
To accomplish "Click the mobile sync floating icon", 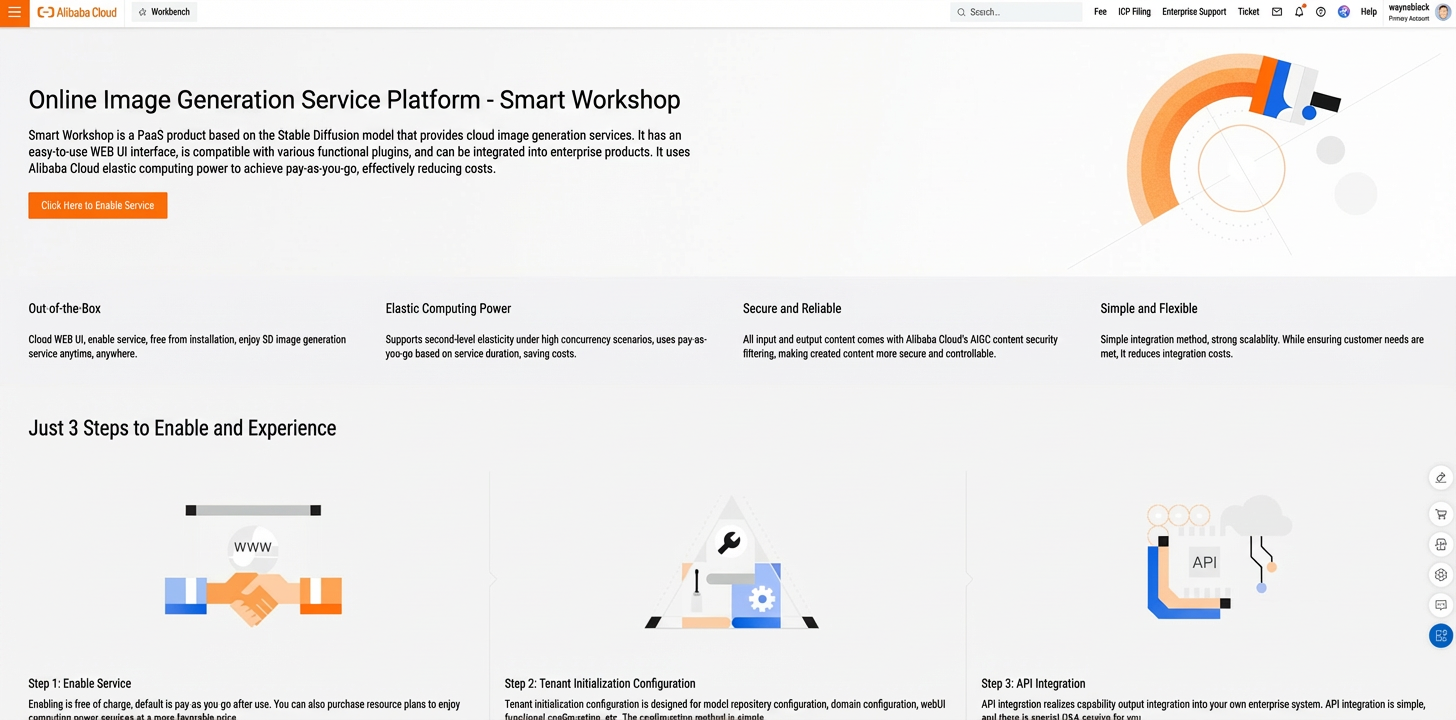I will click(1441, 545).
